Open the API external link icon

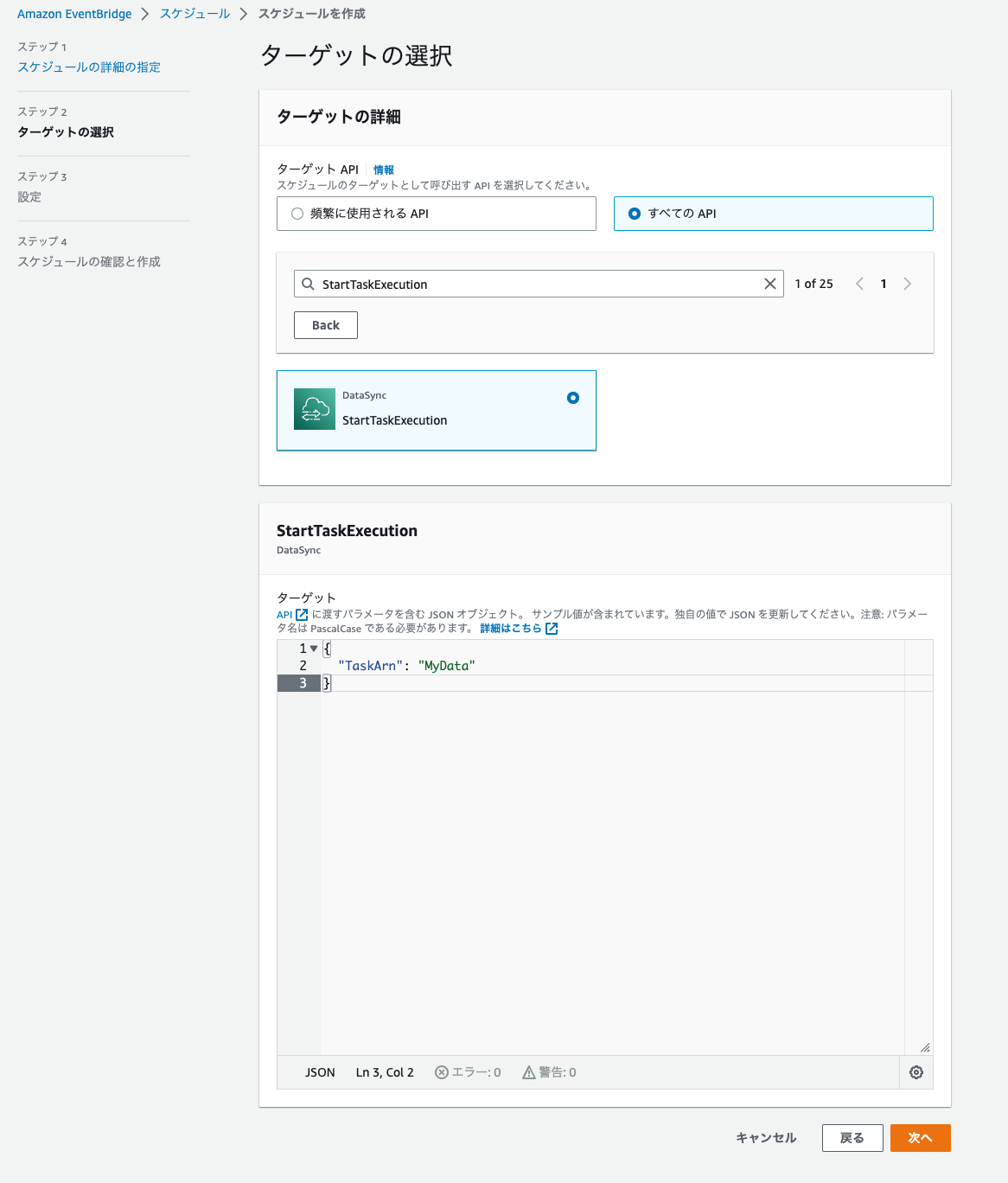coord(299,614)
